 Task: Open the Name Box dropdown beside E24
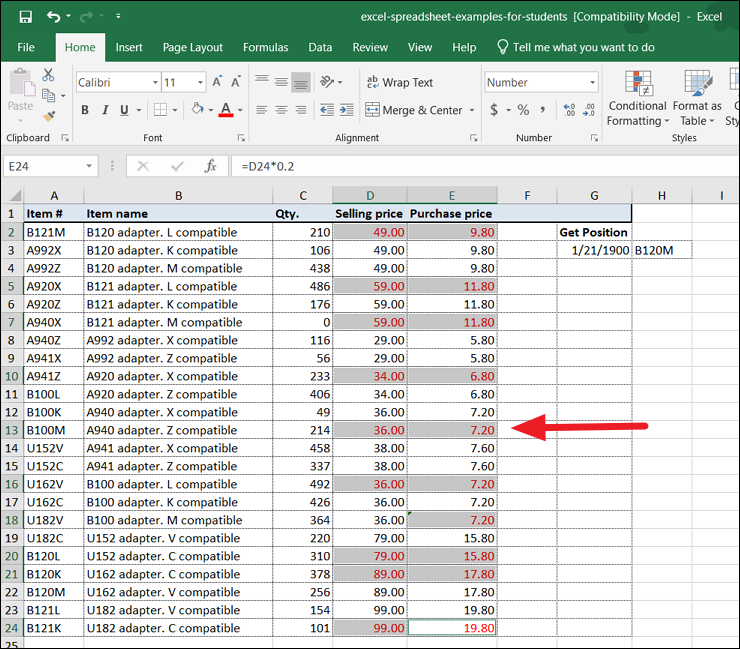(x=90, y=166)
